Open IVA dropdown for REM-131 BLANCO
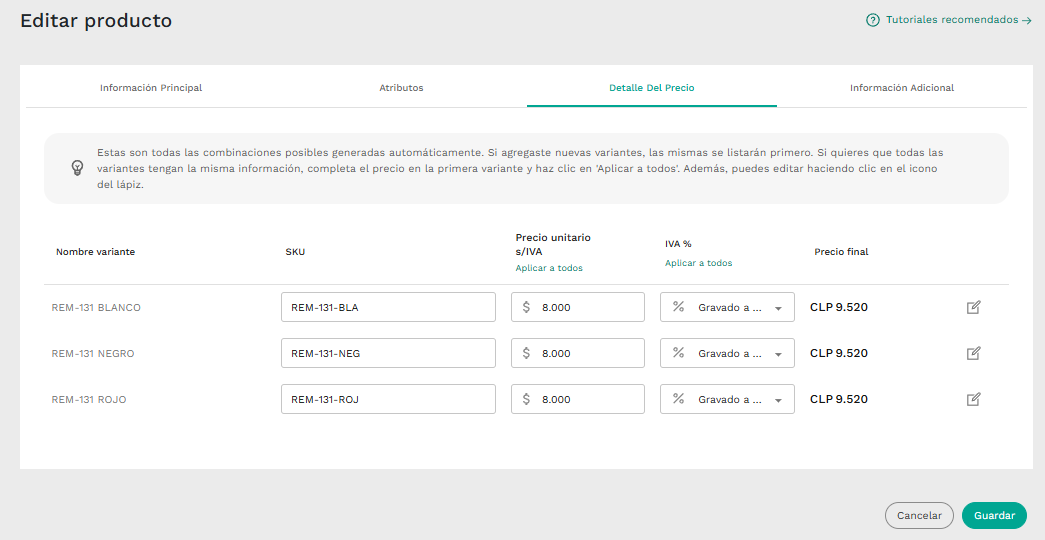Image resolution: width=1045 pixels, height=540 pixels. [x=727, y=307]
